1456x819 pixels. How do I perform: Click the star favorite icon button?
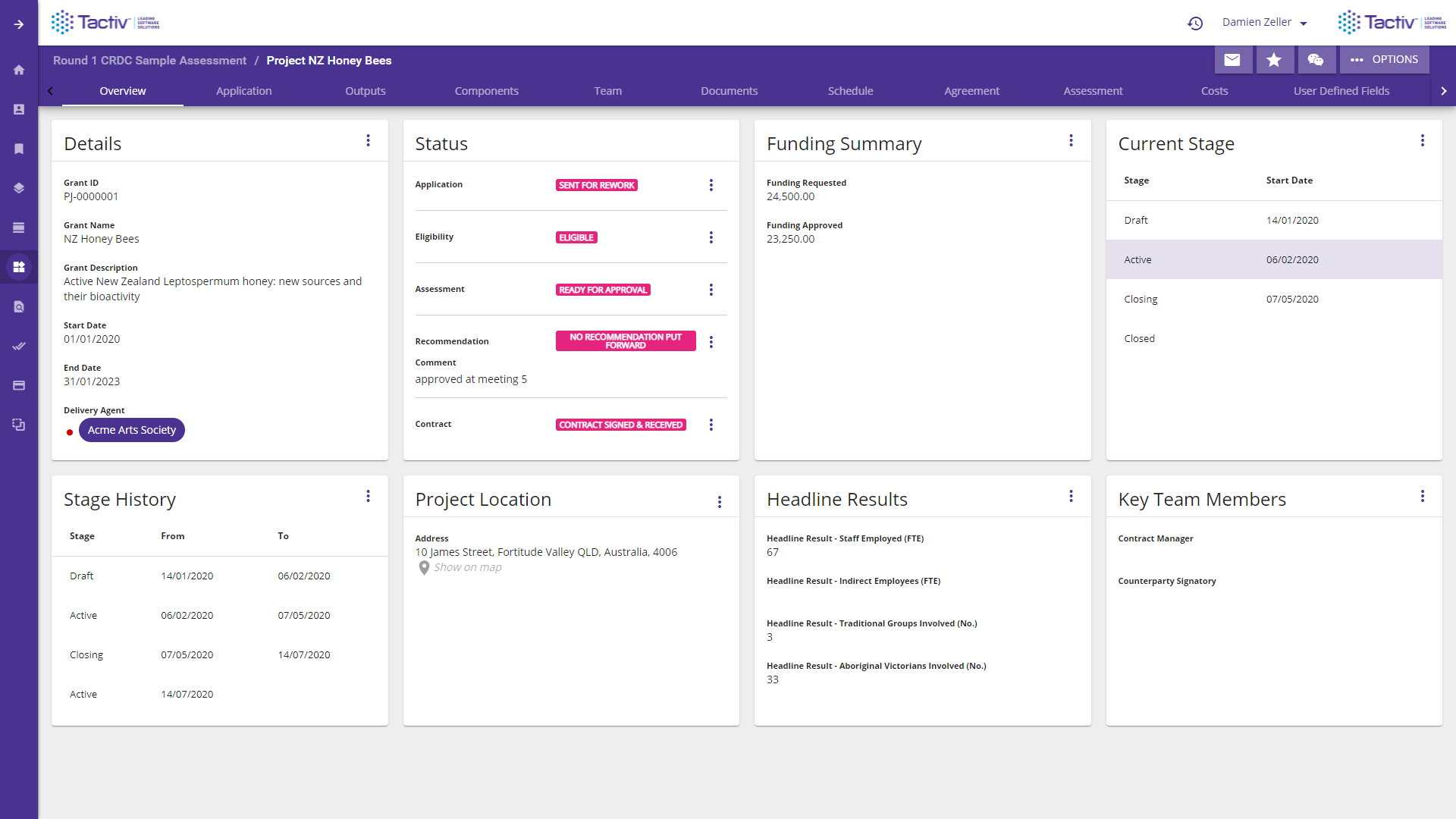pyautogui.click(x=1274, y=60)
